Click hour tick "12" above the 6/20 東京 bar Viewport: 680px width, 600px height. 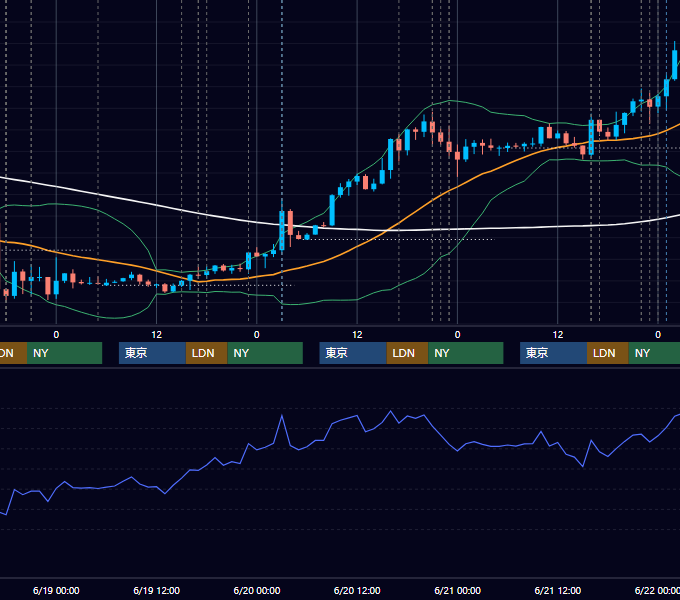click(357, 335)
